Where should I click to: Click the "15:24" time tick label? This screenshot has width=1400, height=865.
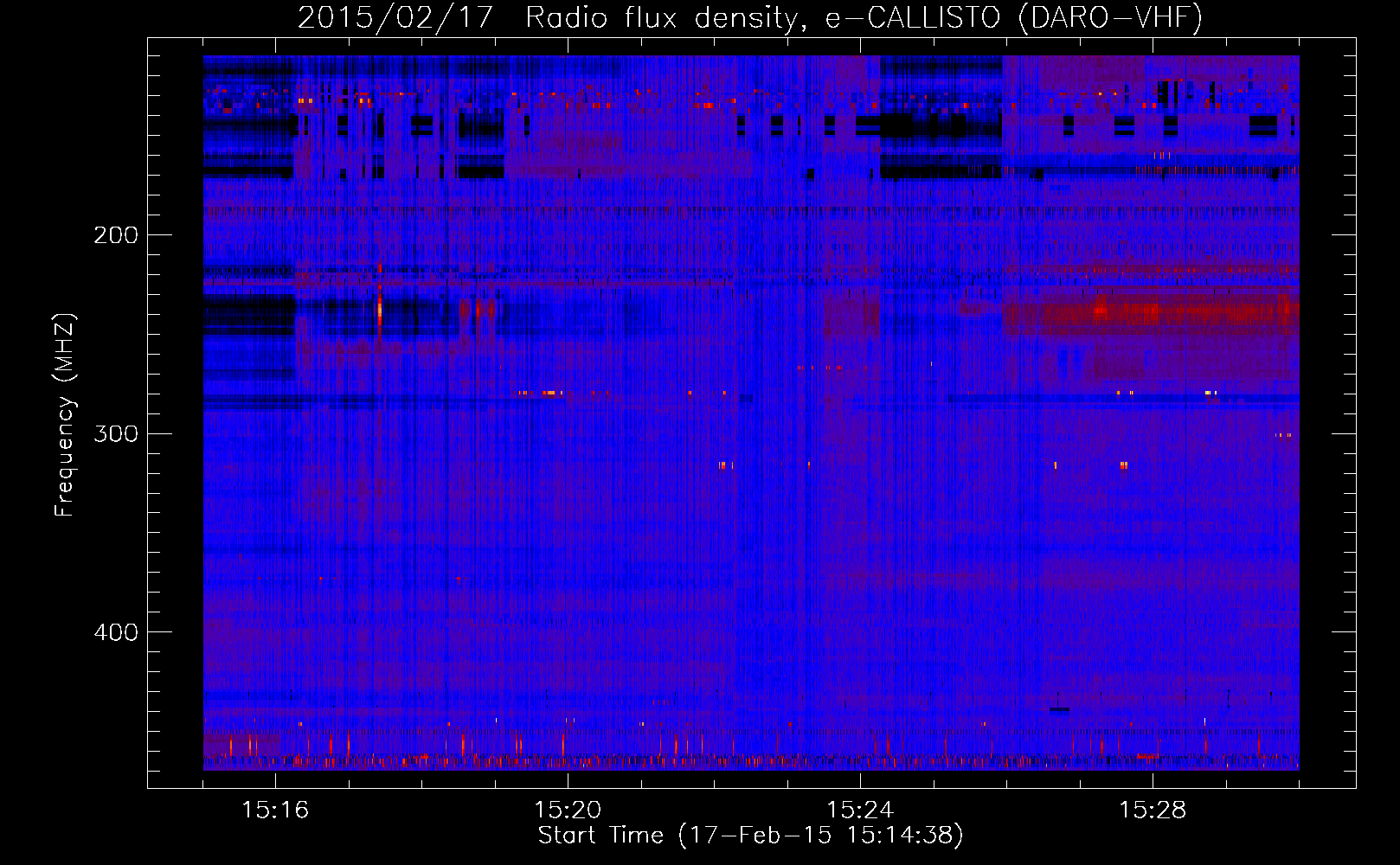[x=860, y=810]
